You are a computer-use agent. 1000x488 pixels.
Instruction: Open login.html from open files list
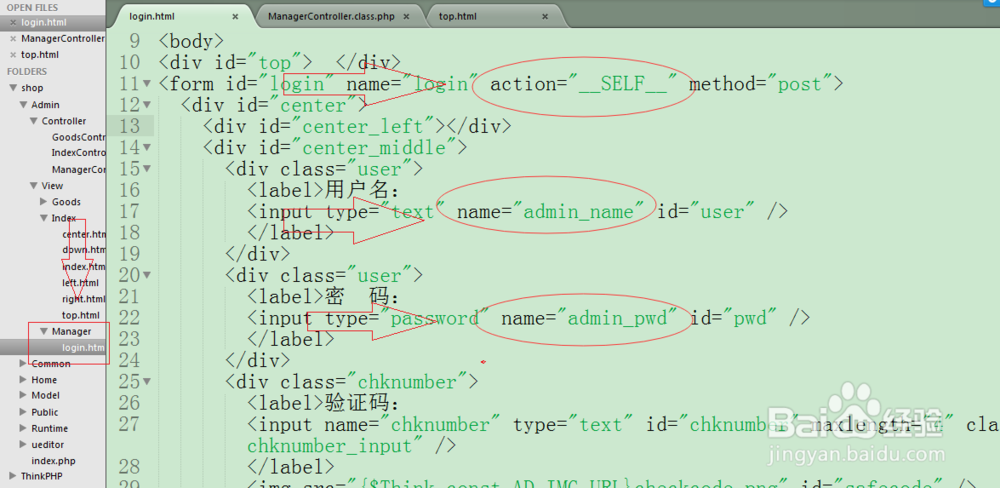click(x=43, y=23)
